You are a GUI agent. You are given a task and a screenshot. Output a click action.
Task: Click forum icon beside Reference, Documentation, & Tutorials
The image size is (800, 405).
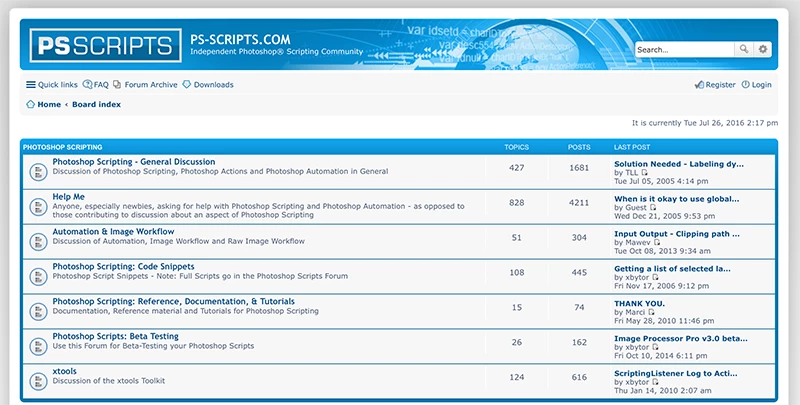[38, 312]
